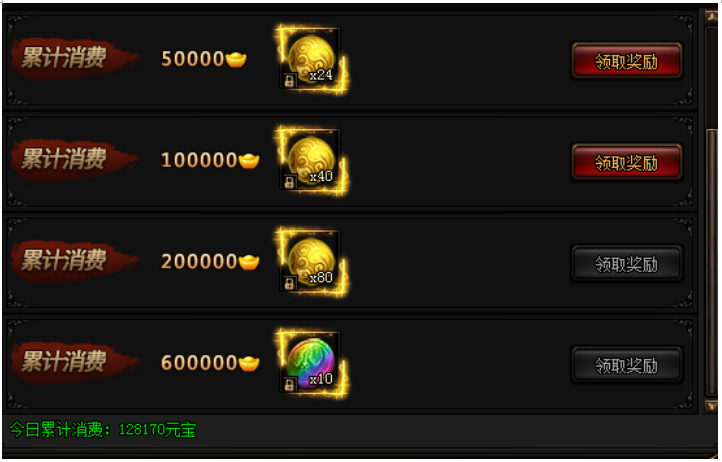Image resolution: width=722 pixels, height=462 pixels.
Task: Claim the reward for 50000 spending
Action: (x=626, y=61)
